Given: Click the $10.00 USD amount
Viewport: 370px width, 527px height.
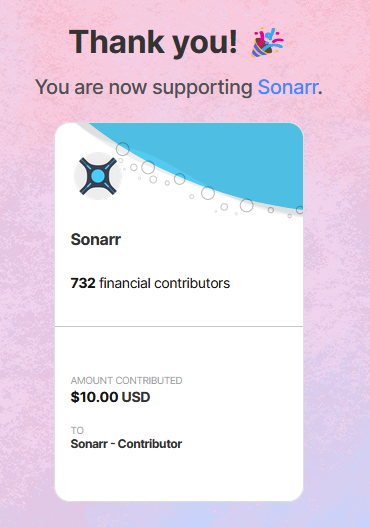Looking at the screenshot, I should tap(110, 397).
